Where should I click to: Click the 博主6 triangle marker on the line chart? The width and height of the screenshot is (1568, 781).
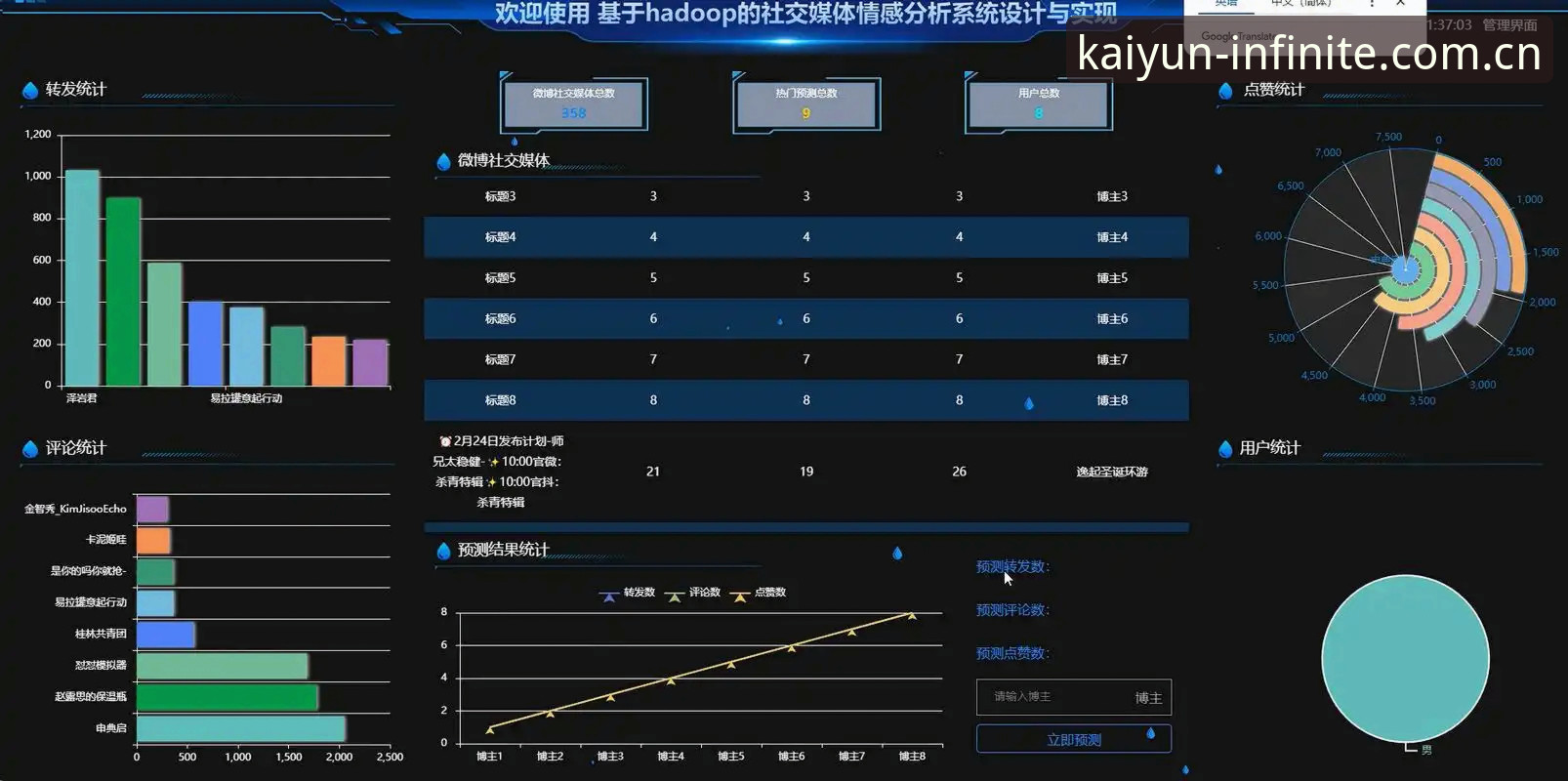tap(792, 647)
